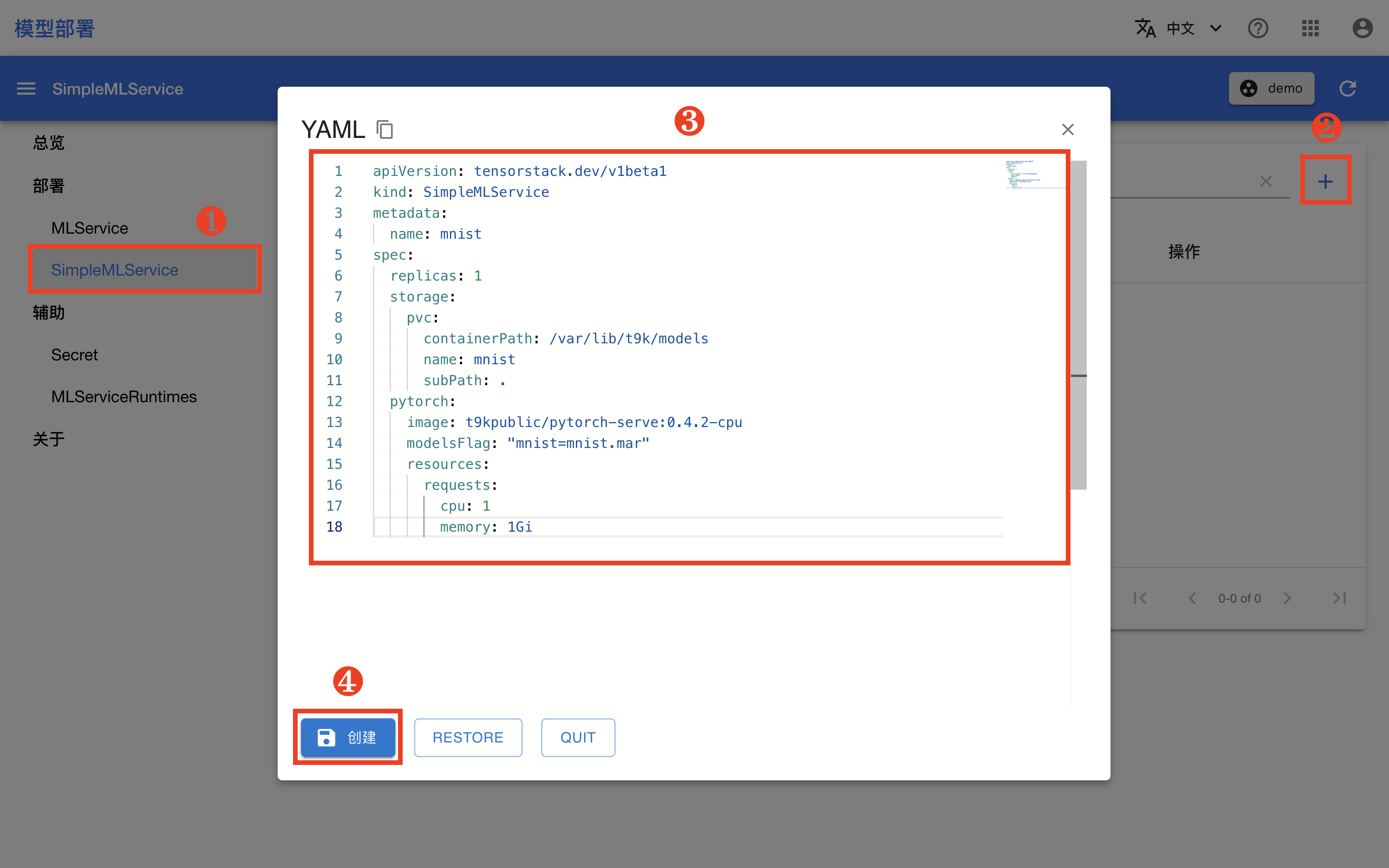The width and height of the screenshot is (1389, 868).
Task: Clear the search field with the X
Action: pyautogui.click(x=1266, y=181)
